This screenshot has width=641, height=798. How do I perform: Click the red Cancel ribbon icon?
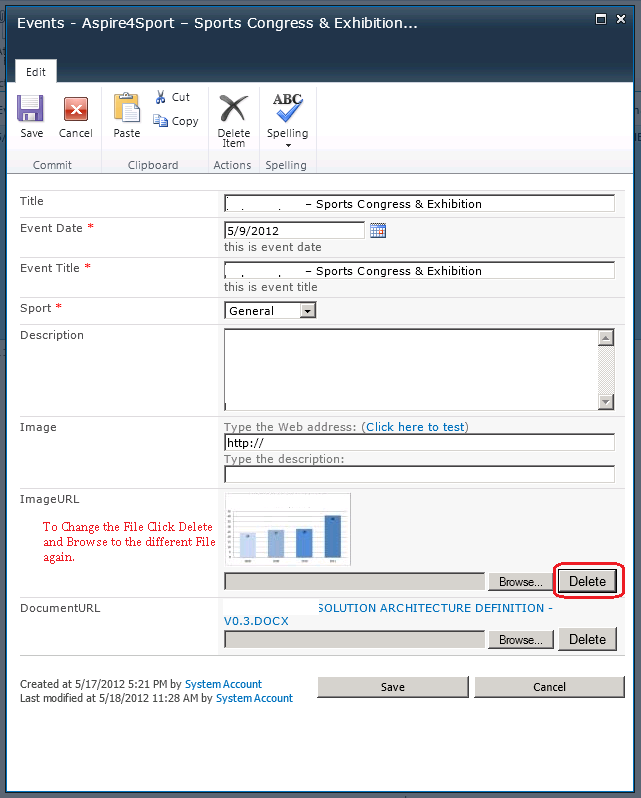tap(76, 109)
